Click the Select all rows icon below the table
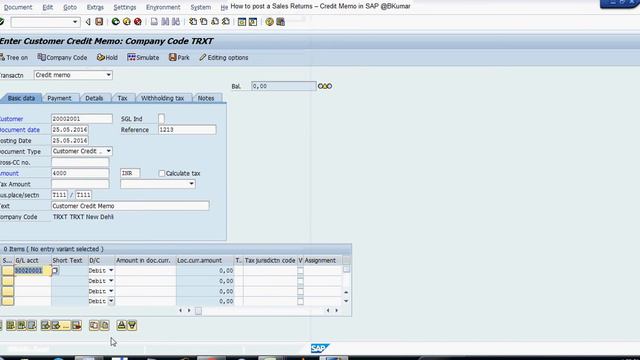The image size is (640, 360). click(x=10, y=325)
